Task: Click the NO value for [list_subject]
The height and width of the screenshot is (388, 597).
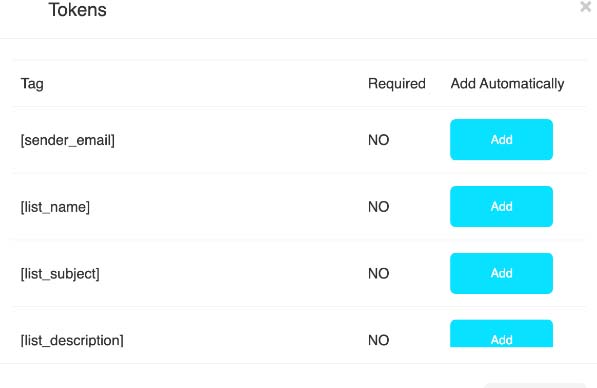Action: pos(378,273)
